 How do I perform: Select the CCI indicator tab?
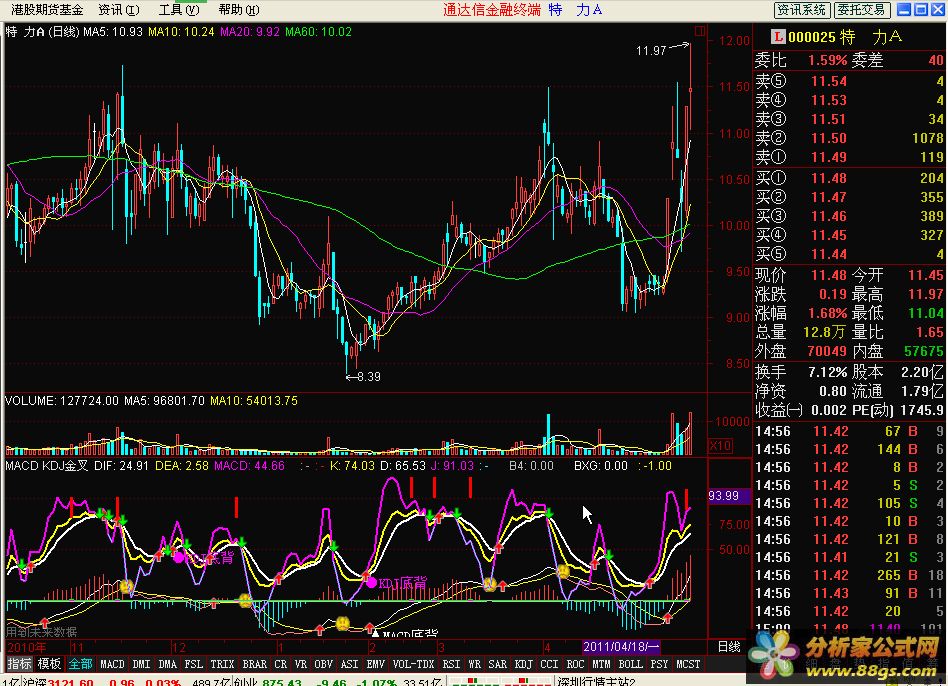tap(549, 664)
